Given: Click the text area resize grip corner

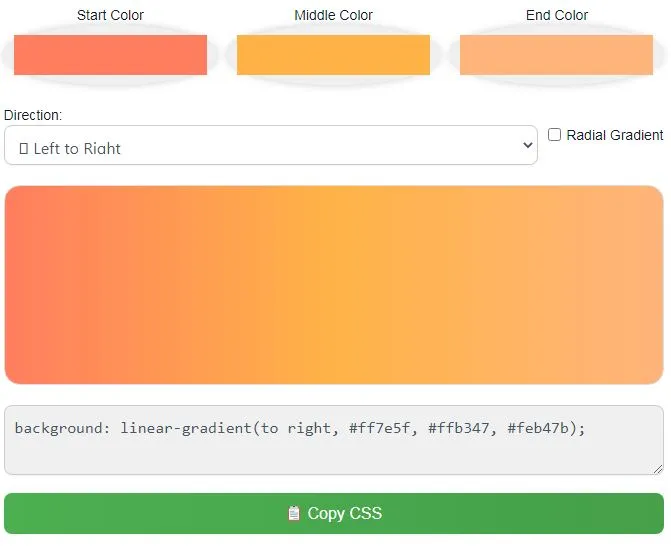Looking at the screenshot, I should tap(658, 469).
